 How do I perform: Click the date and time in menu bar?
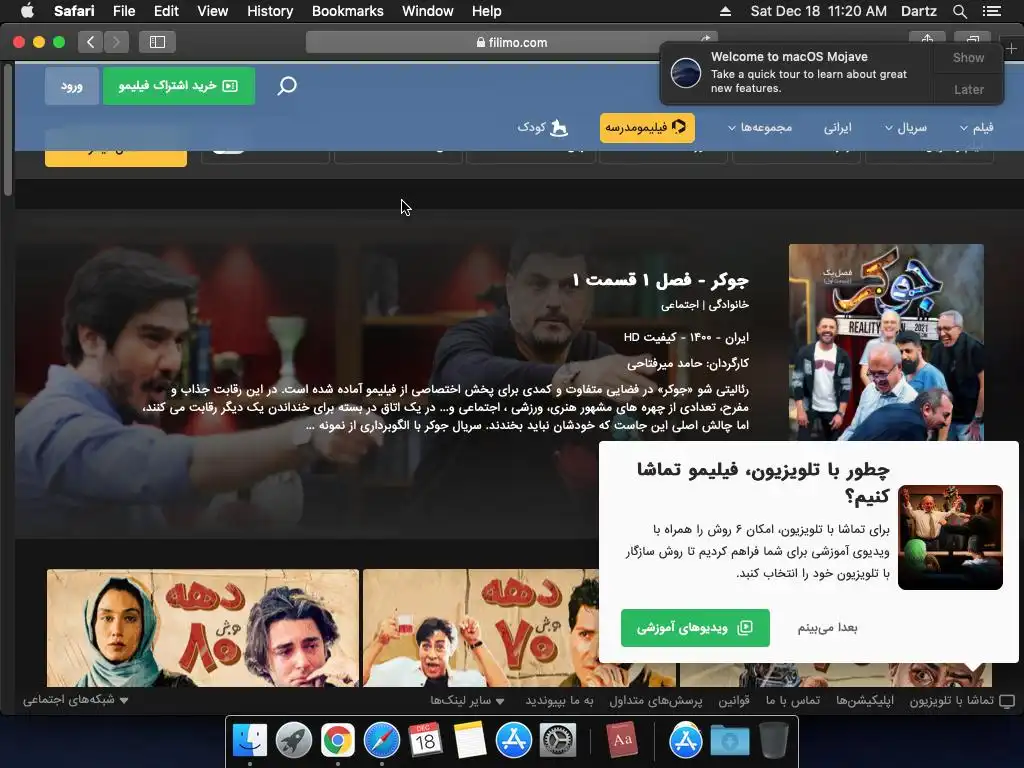point(818,11)
